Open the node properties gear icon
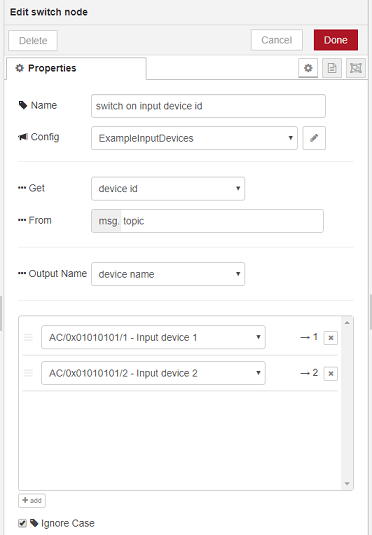 tap(308, 68)
